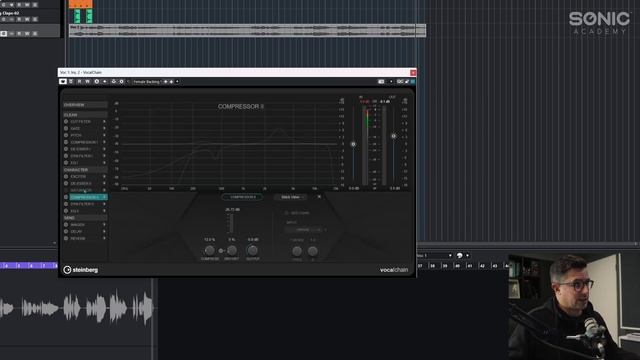640x360 pixels.
Task: Select the Character section header
Action: [x=85, y=169]
